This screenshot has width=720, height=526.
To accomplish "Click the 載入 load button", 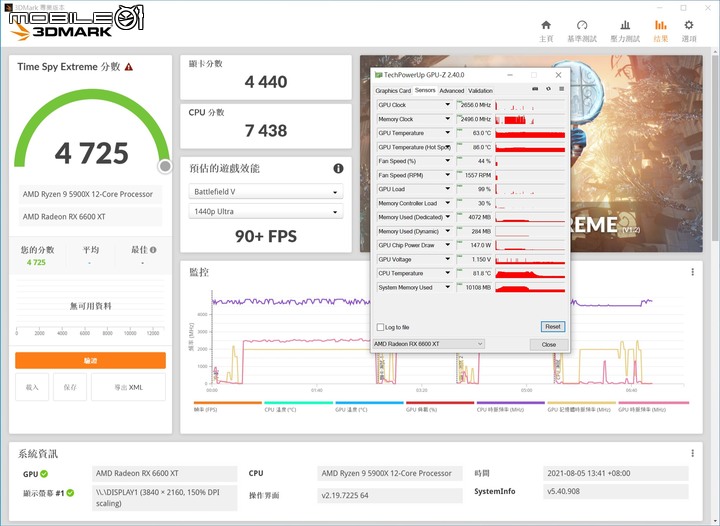I will (32, 387).
